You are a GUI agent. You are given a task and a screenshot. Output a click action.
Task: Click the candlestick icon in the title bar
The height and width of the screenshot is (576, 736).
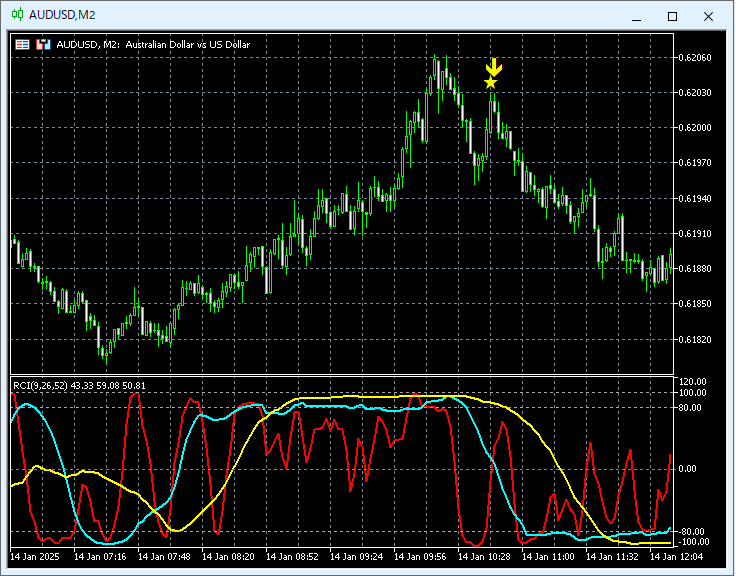(17, 15)
